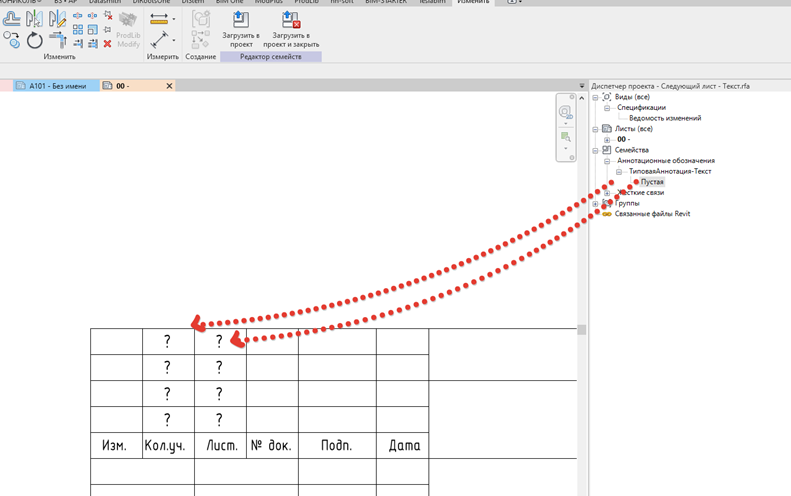Click the Кол.уч. header cell
The image size is (791, 496).
pyautogui.click(x=168, y=446)
